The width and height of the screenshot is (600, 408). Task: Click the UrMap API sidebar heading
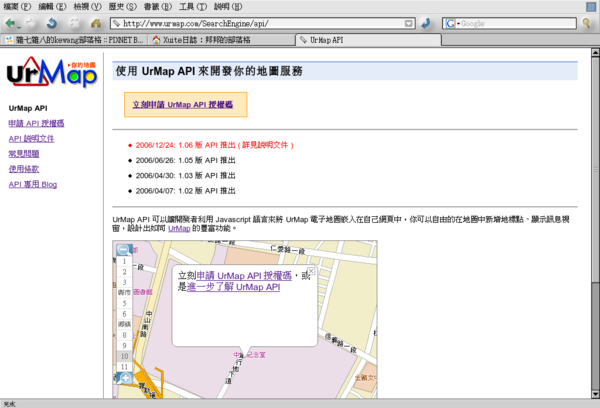point(28,108)
